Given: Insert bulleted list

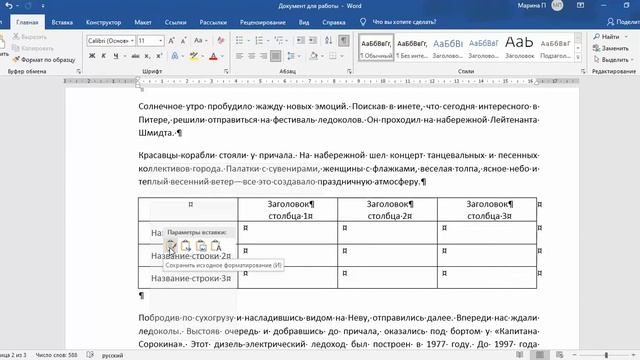Looking at the screenshot, I should click(239, 40).
